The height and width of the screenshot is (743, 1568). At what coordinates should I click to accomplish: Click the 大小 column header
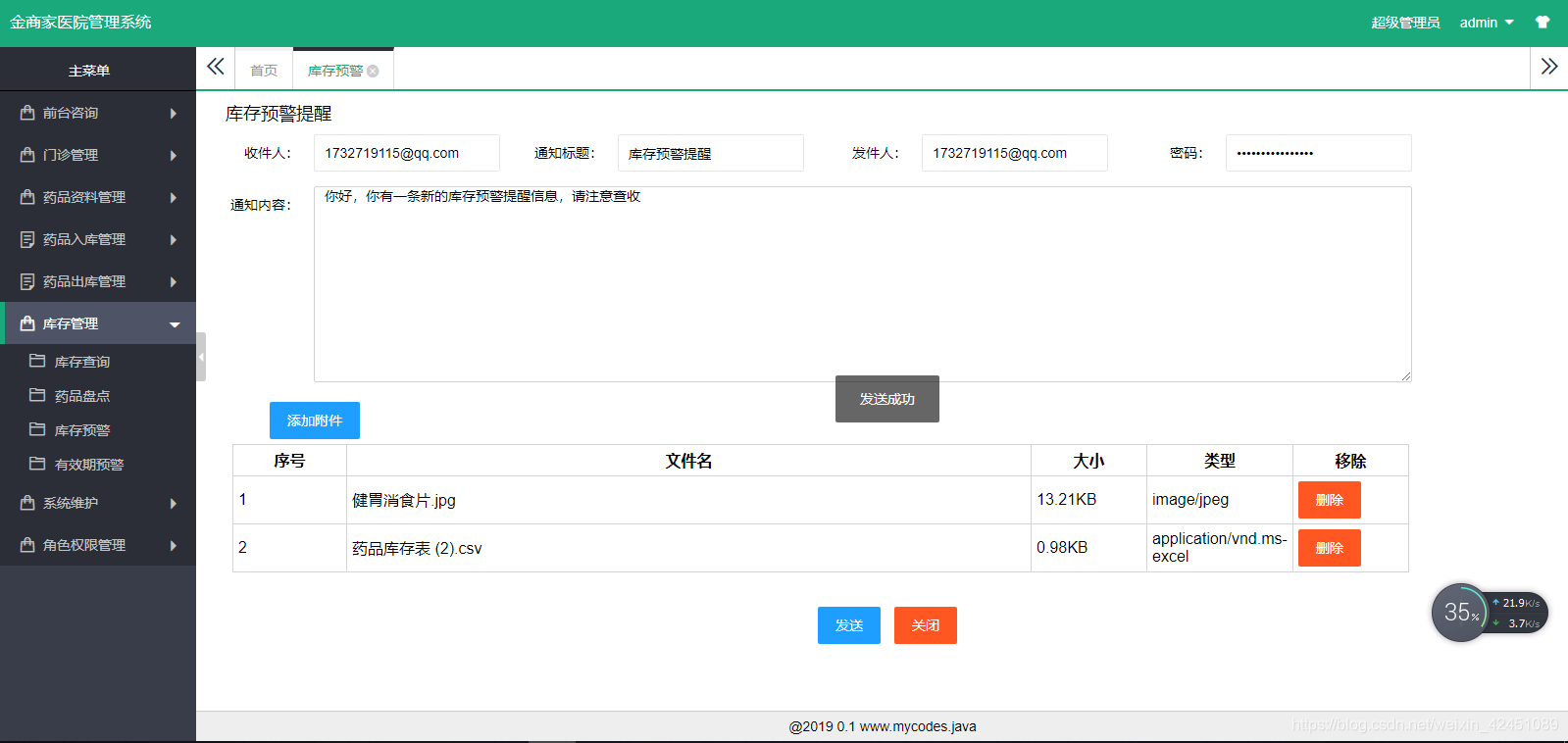(x=1088, y=461)
